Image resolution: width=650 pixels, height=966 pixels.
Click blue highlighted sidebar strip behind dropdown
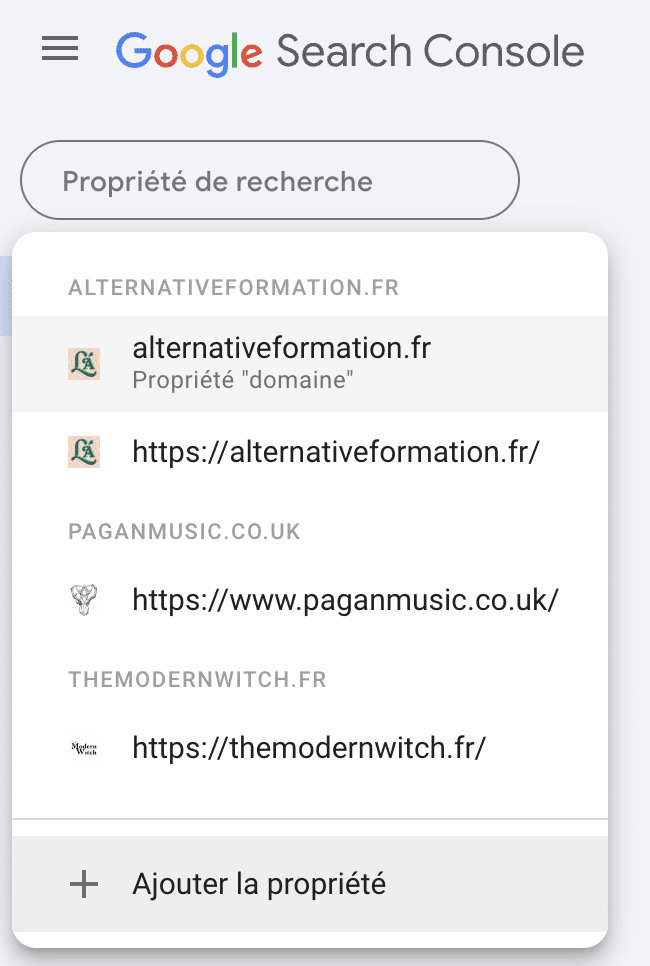6,296
